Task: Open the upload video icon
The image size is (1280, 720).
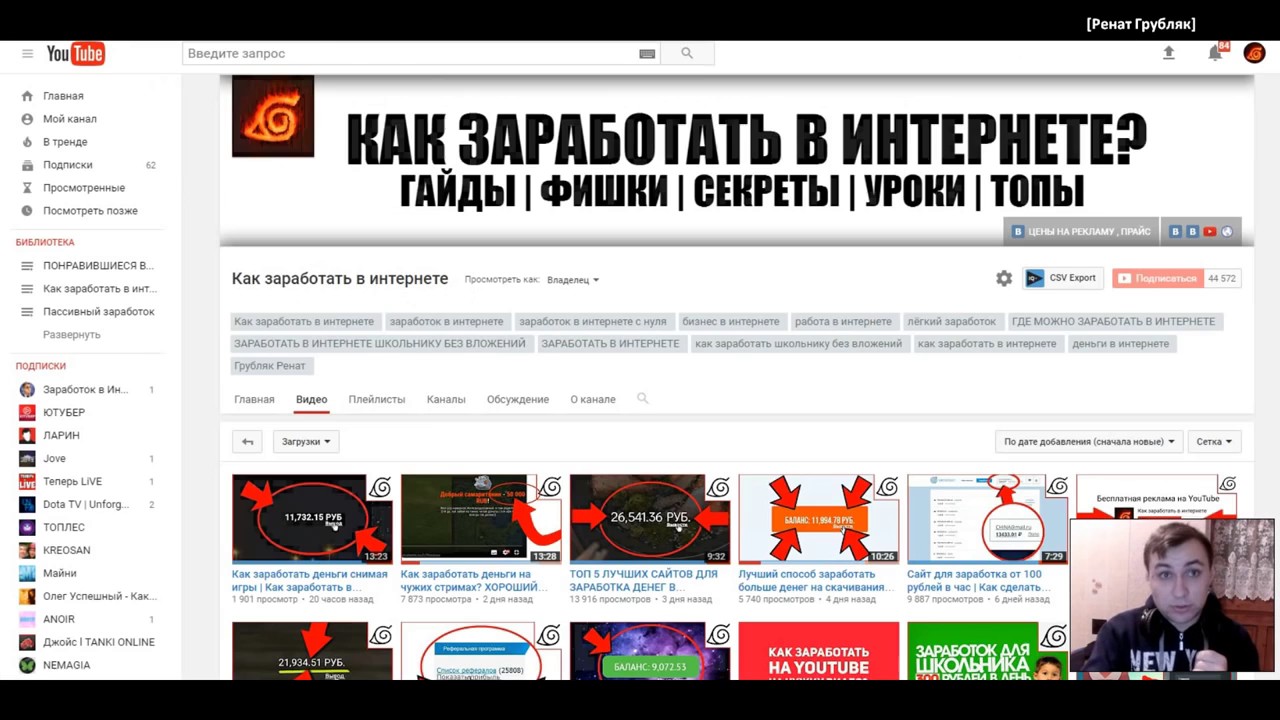Action: coord(1168,53)
